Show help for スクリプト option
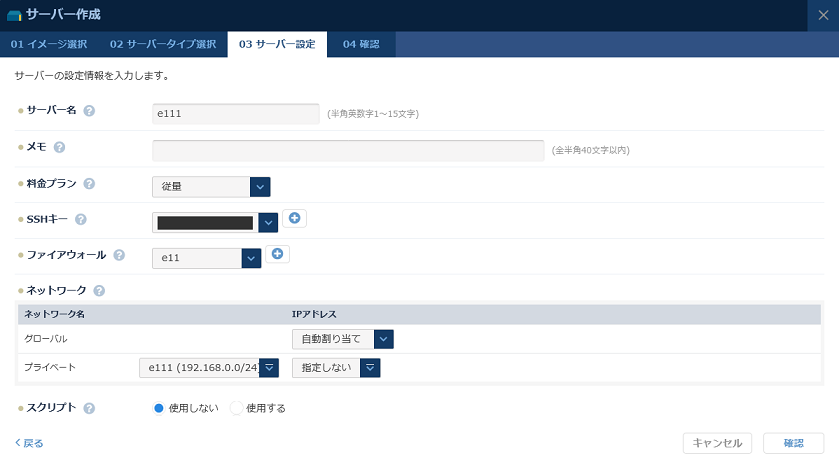The height and width of the screenshot is (467, 839). tap(89, 408)
